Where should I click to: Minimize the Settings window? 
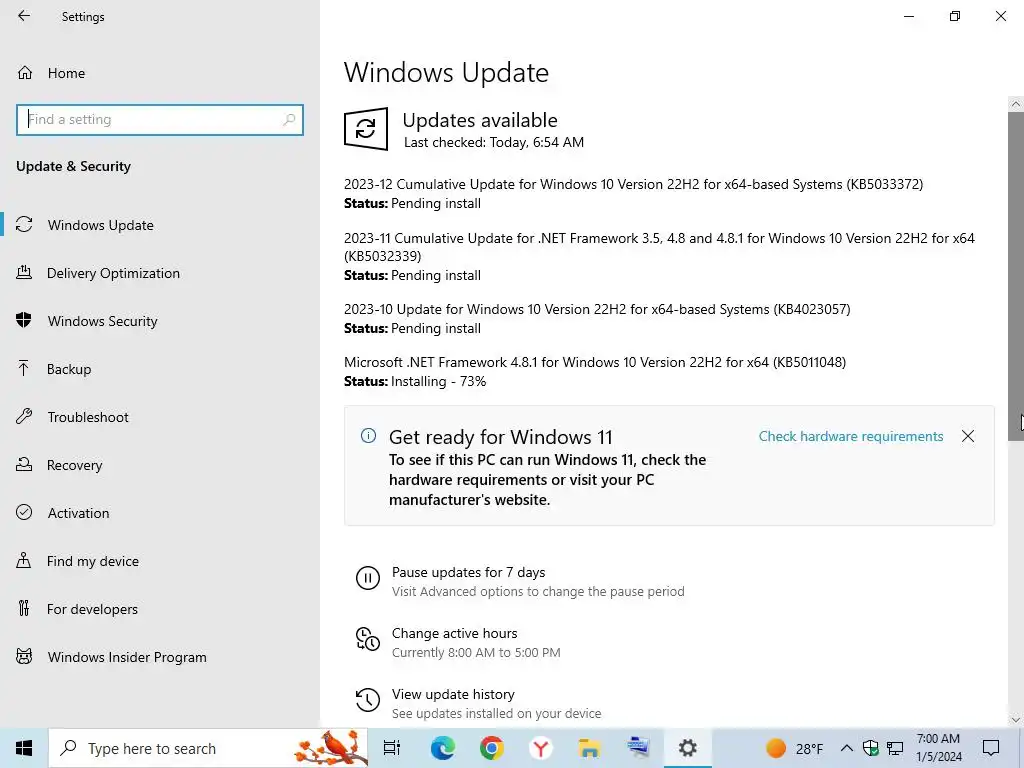click(x=909, y=16)
